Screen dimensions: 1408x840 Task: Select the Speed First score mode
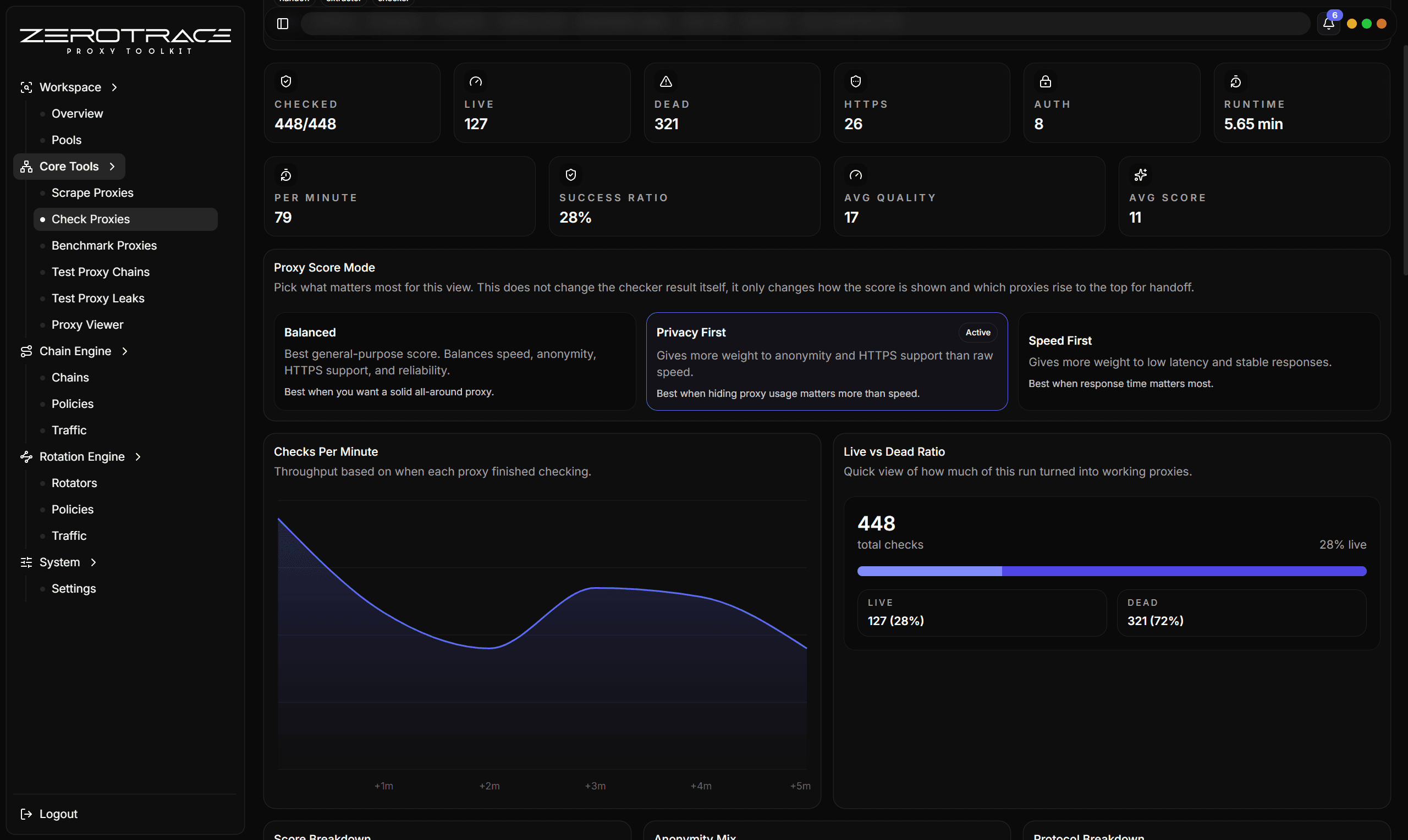click(1198, 361)
